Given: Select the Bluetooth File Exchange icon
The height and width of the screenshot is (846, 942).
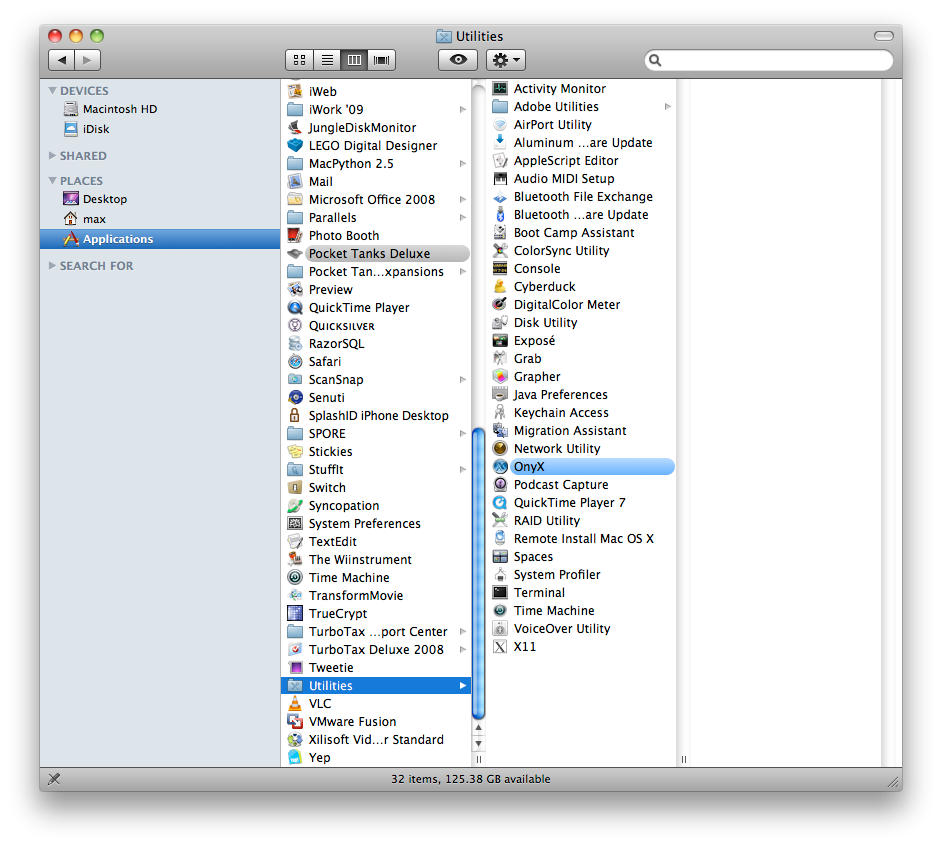Looking at the screenshot, I should [x=500, y=196].
